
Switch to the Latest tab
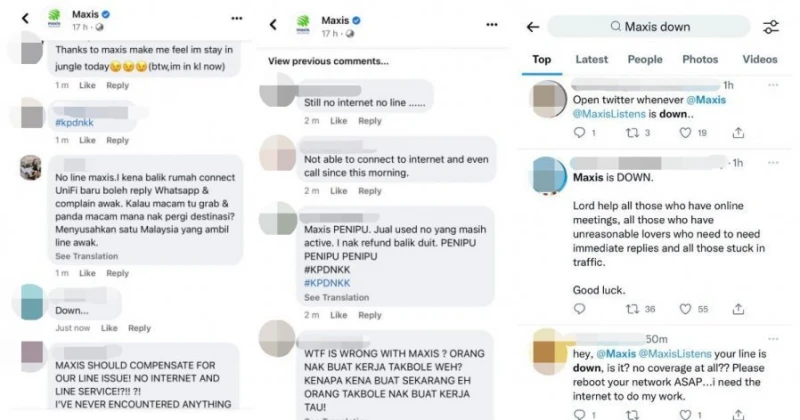coord(591,60)
